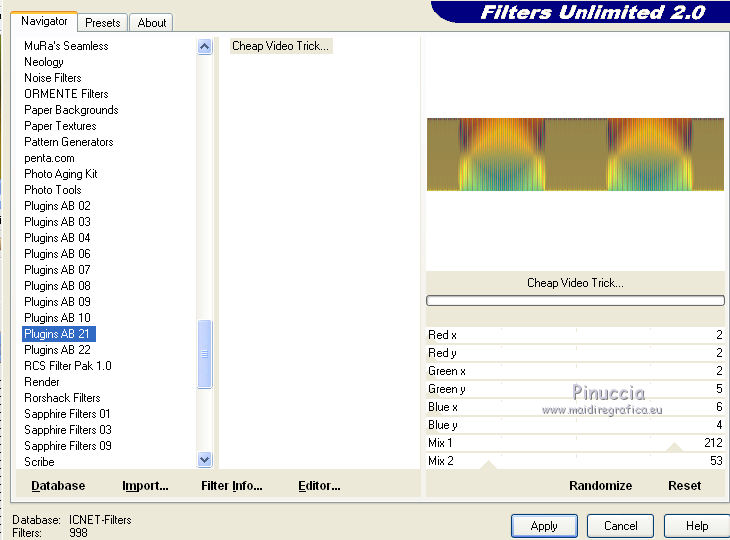Apply the Cheap Video Trick filter
This screenshot has width=730, height=540.
point(544,526)
